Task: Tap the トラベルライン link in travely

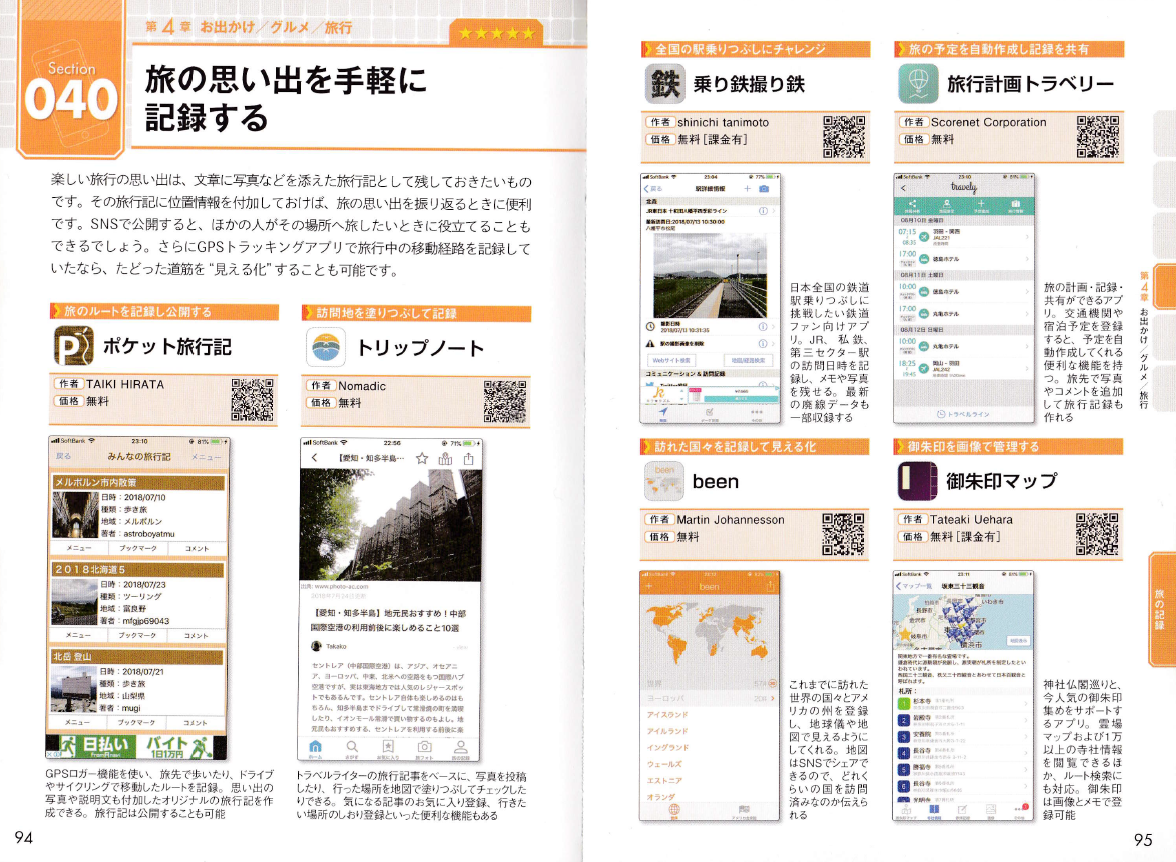Action: (964, 414)
